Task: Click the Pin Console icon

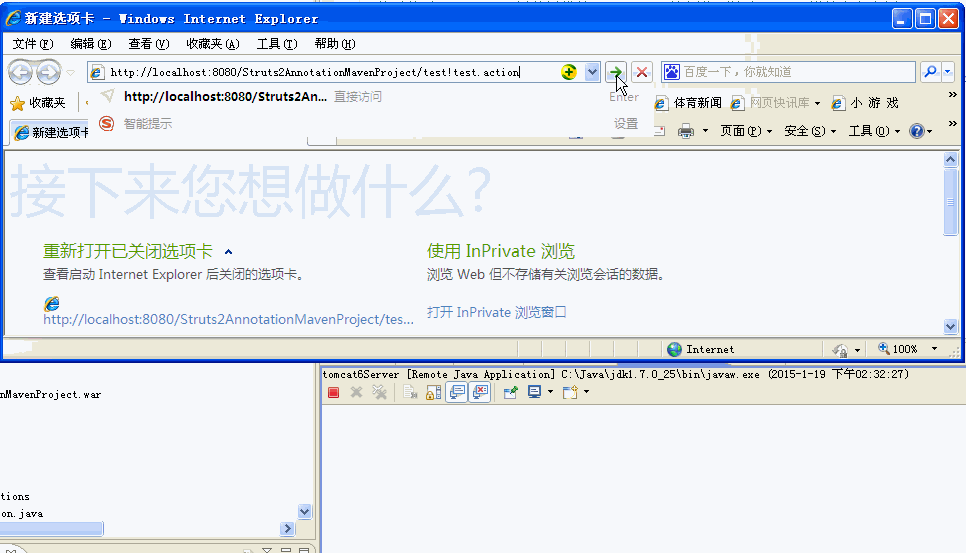Action: 510,392
